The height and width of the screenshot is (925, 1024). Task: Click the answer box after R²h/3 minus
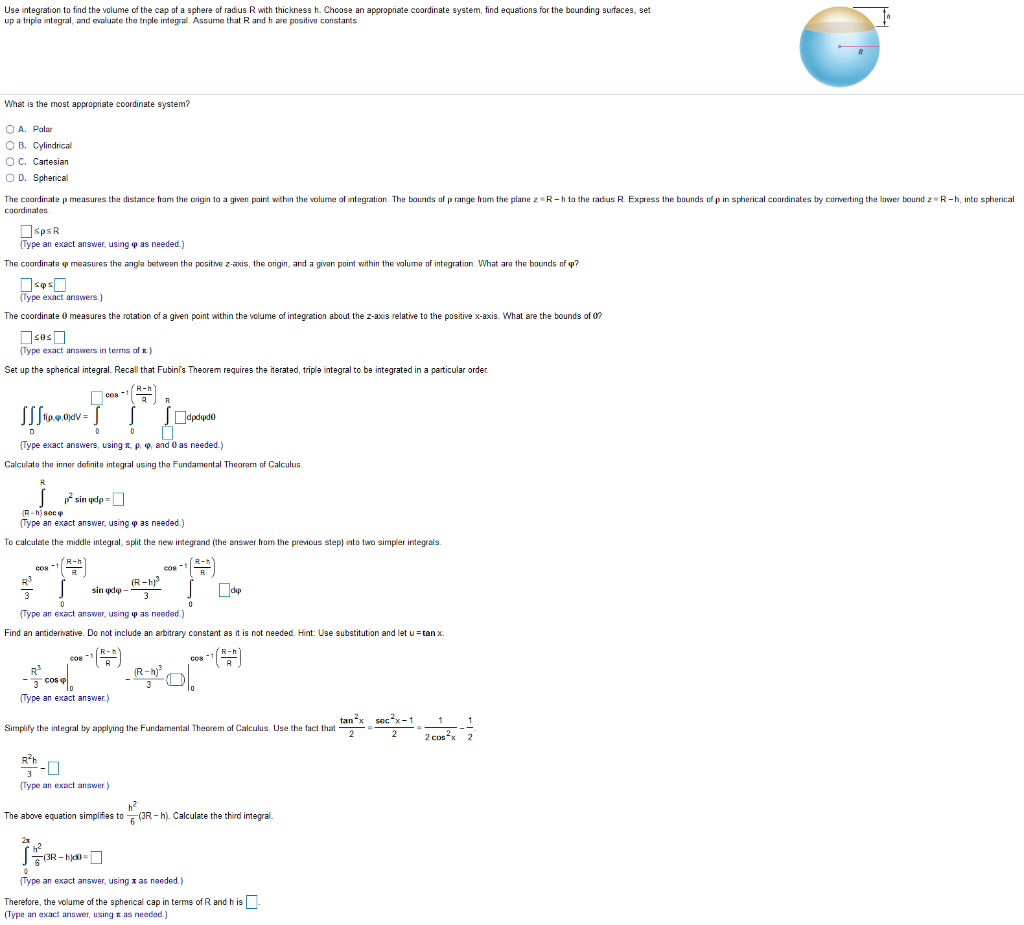click(x=54, y=768)
